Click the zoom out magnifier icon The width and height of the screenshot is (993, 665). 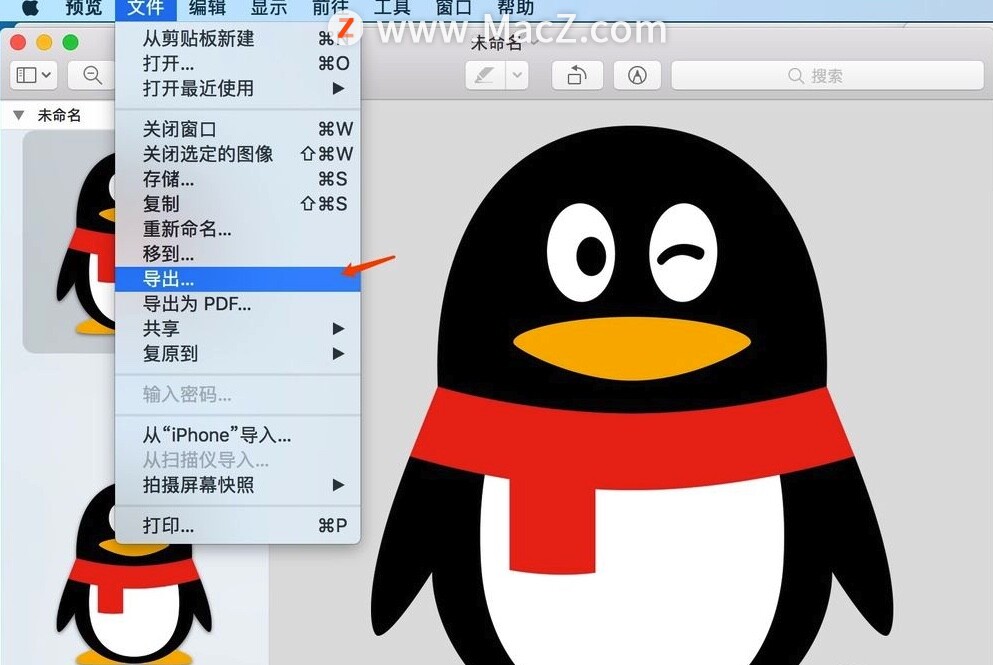92,75
